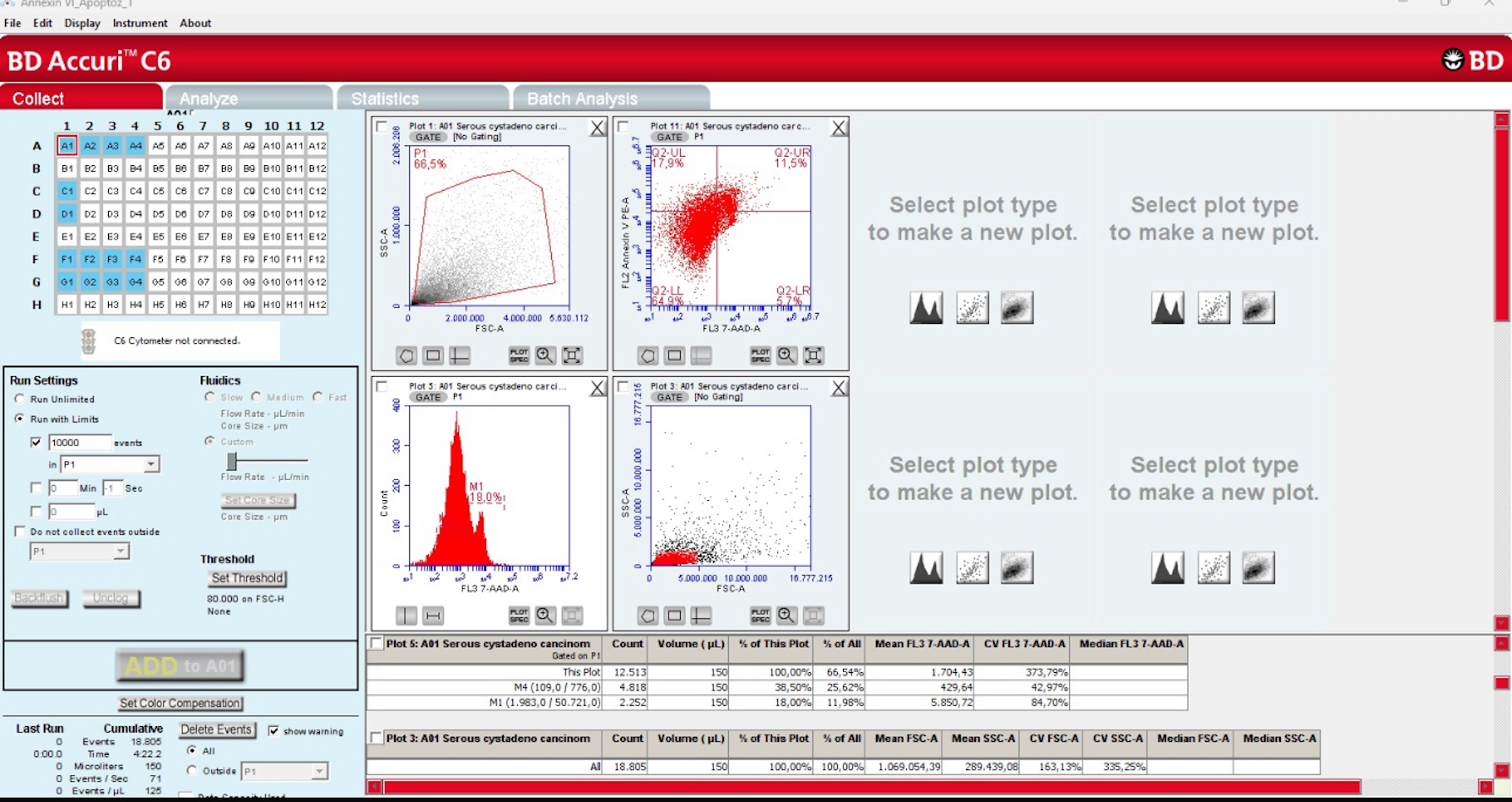Image resolution: width=1512 pixels, height=802 pixels.
Task: Select the polygon gate tool under Plot 1
Action: point(406,356)
